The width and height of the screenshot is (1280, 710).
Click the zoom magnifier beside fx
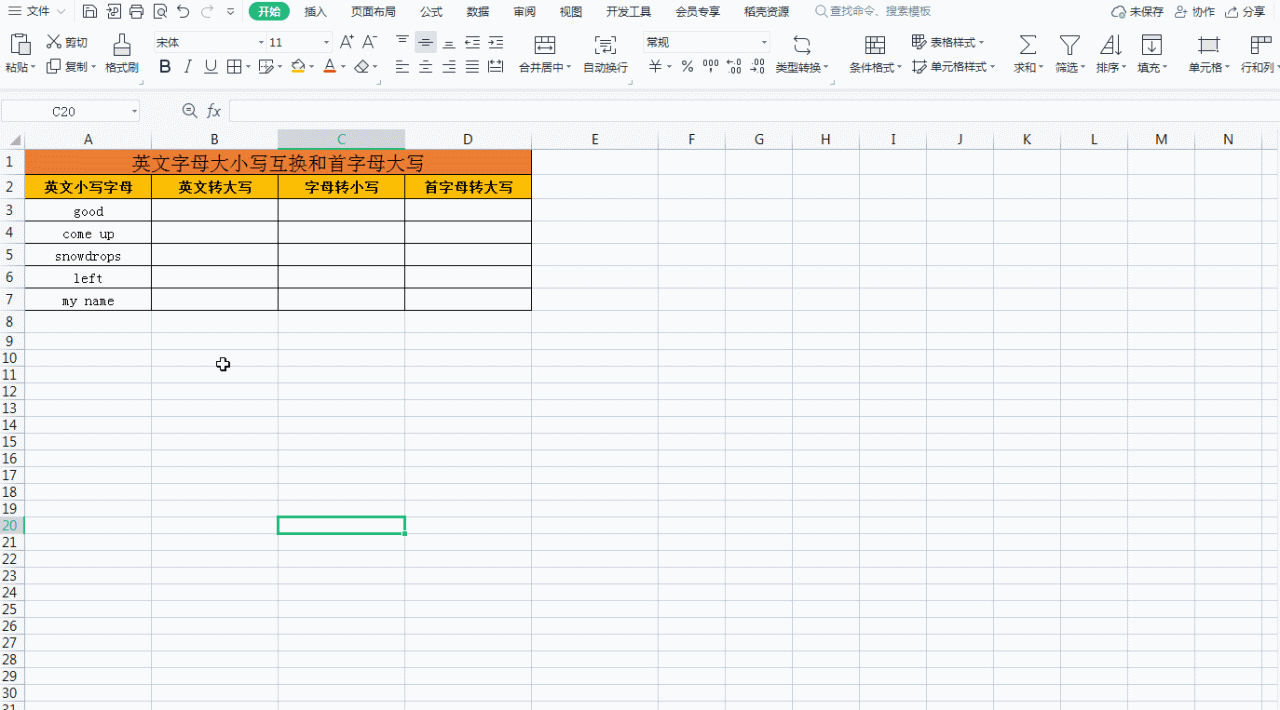(190, 111)
